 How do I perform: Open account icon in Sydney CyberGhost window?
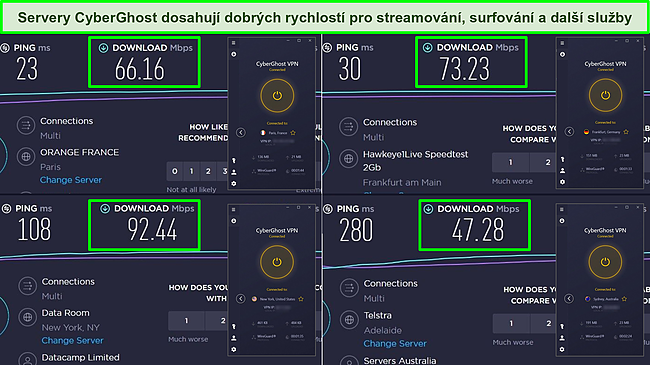(562, 338)
